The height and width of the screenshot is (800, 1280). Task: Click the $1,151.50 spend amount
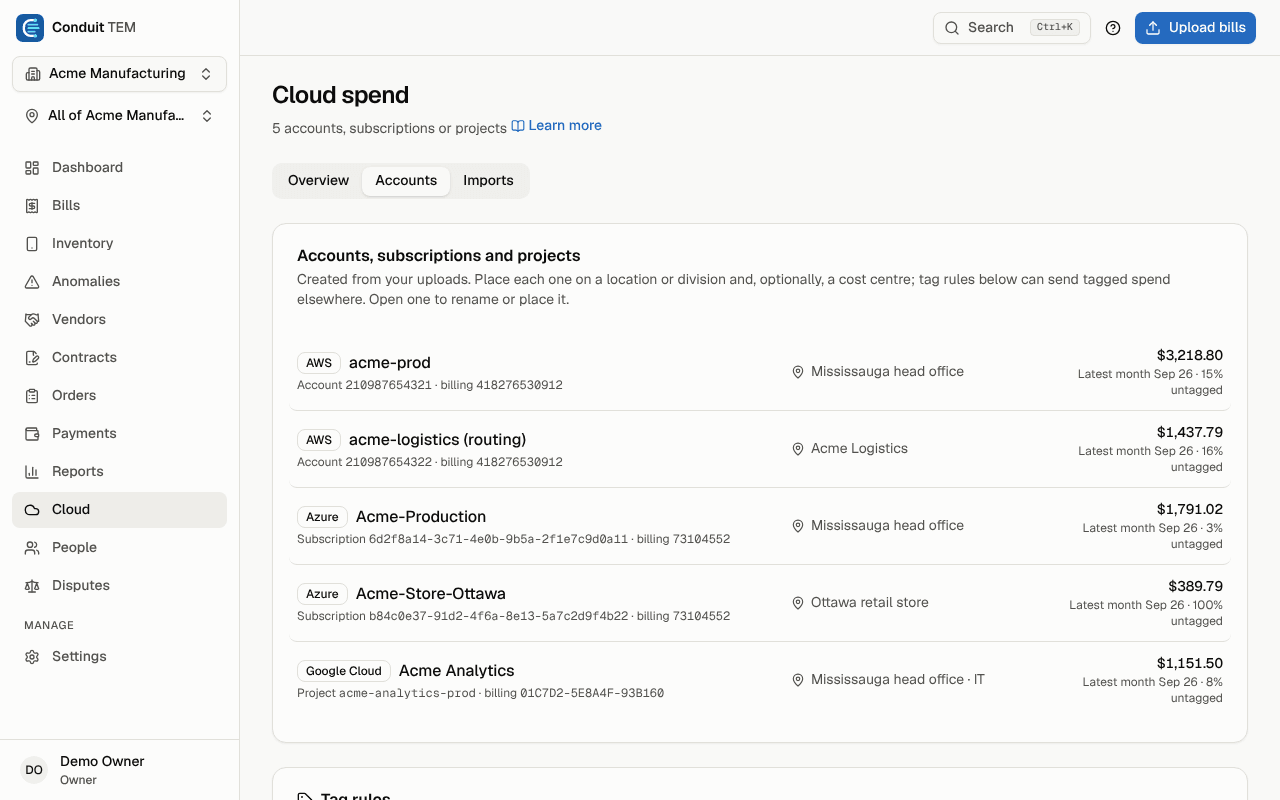(x=1190, y=664)
